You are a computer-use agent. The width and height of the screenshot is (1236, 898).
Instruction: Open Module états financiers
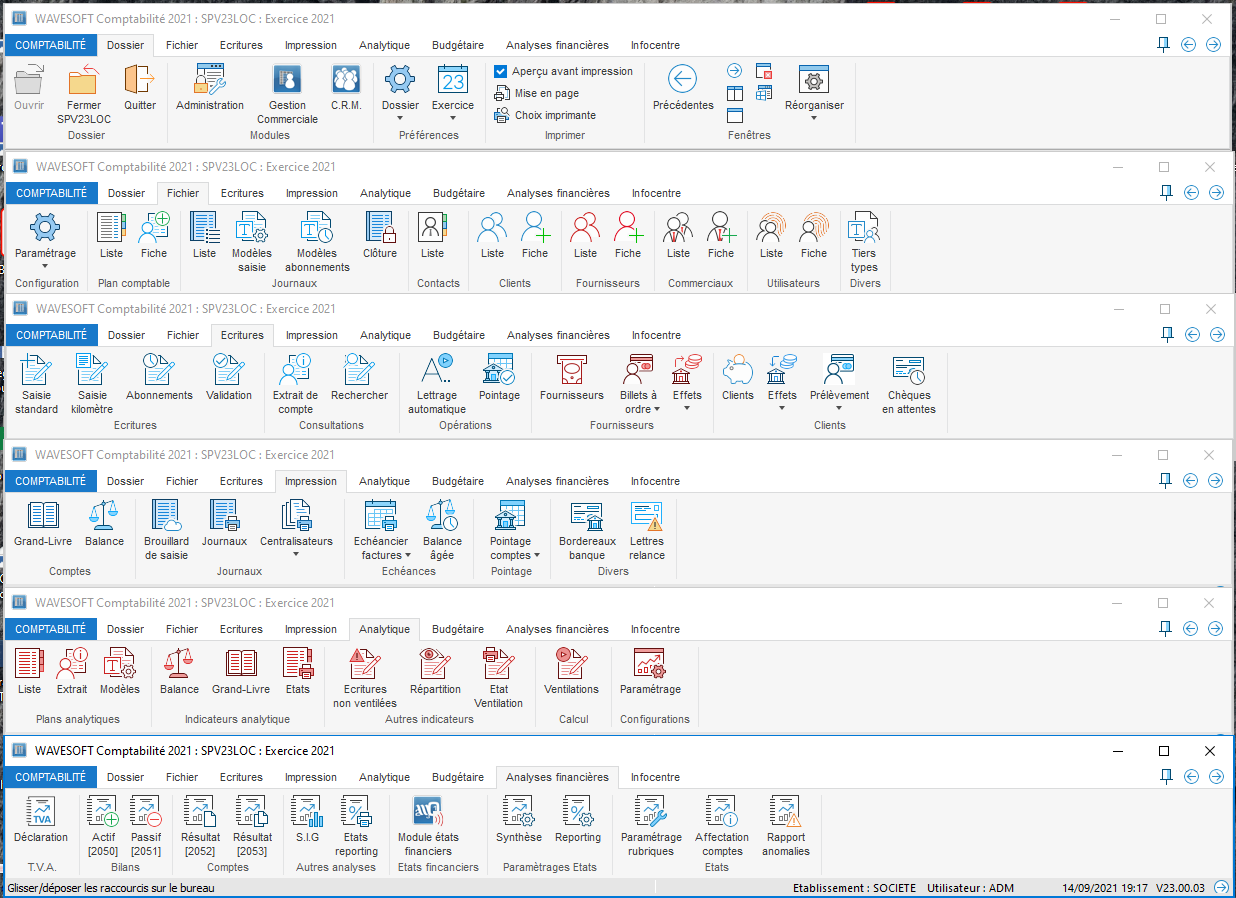[x=428, y=812]
